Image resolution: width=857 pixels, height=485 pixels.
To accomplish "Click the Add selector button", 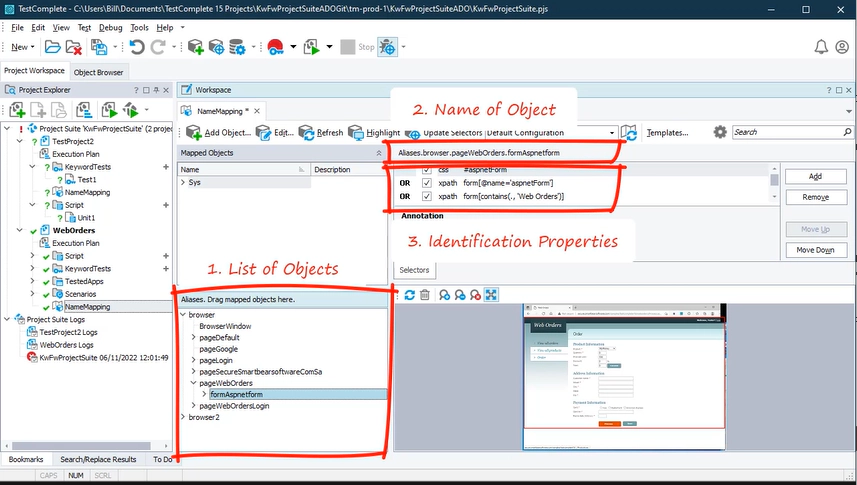I will [x=815, y=176].
